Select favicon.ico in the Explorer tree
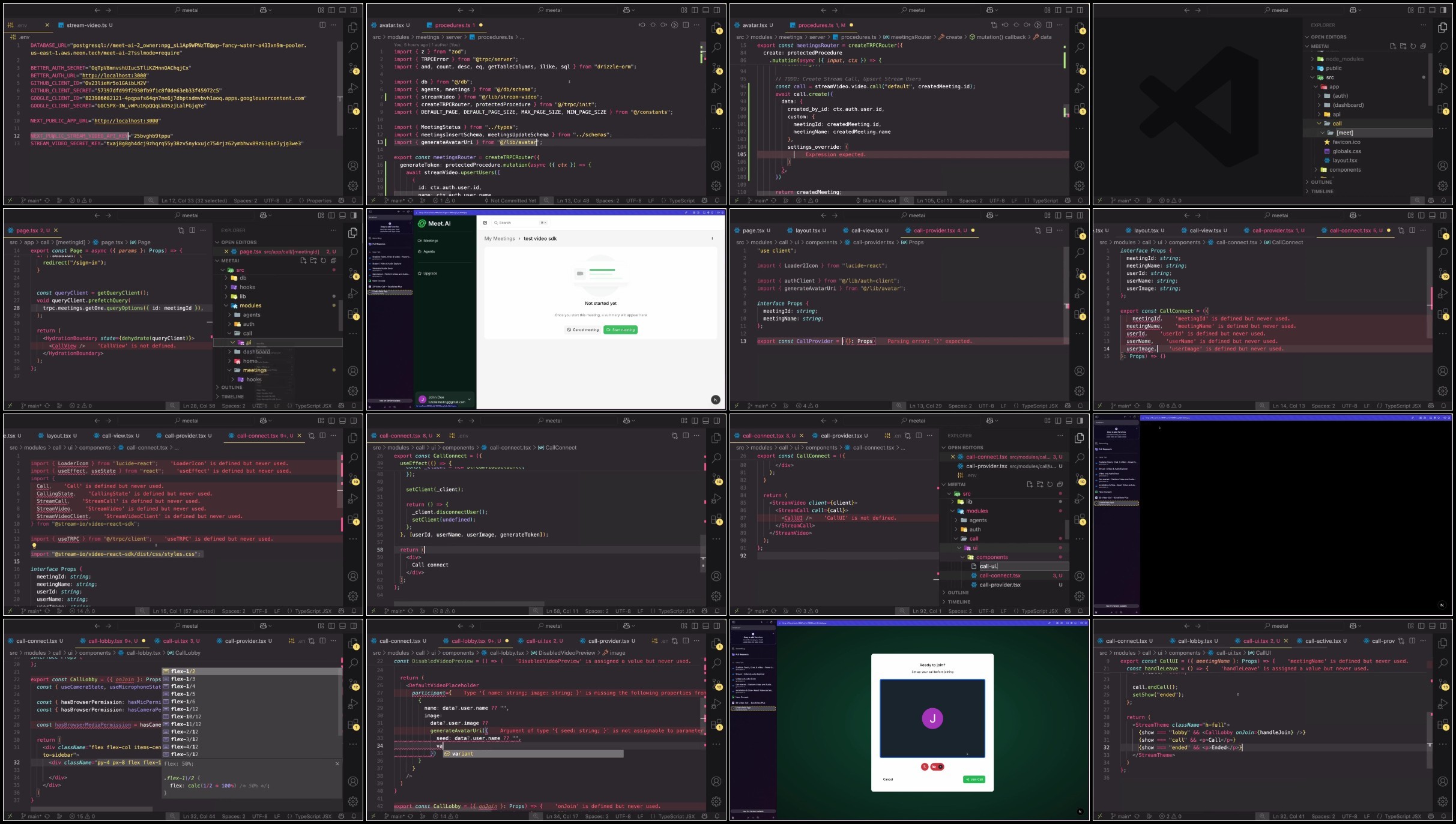This screenshot has width=1456, height=824. [x=1346, y=142]
